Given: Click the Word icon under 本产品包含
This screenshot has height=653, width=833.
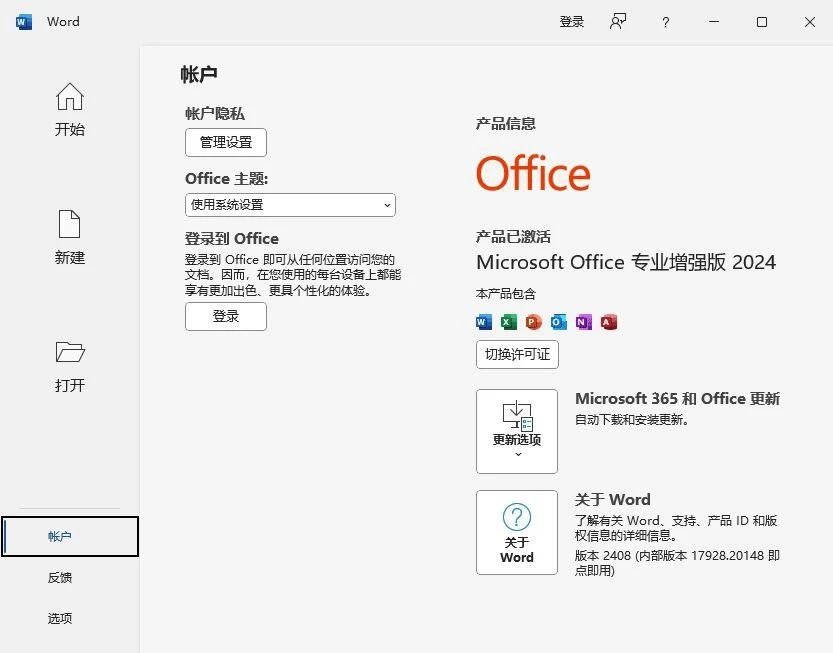Looking at the screenshot, I should [x=484, y=322].
